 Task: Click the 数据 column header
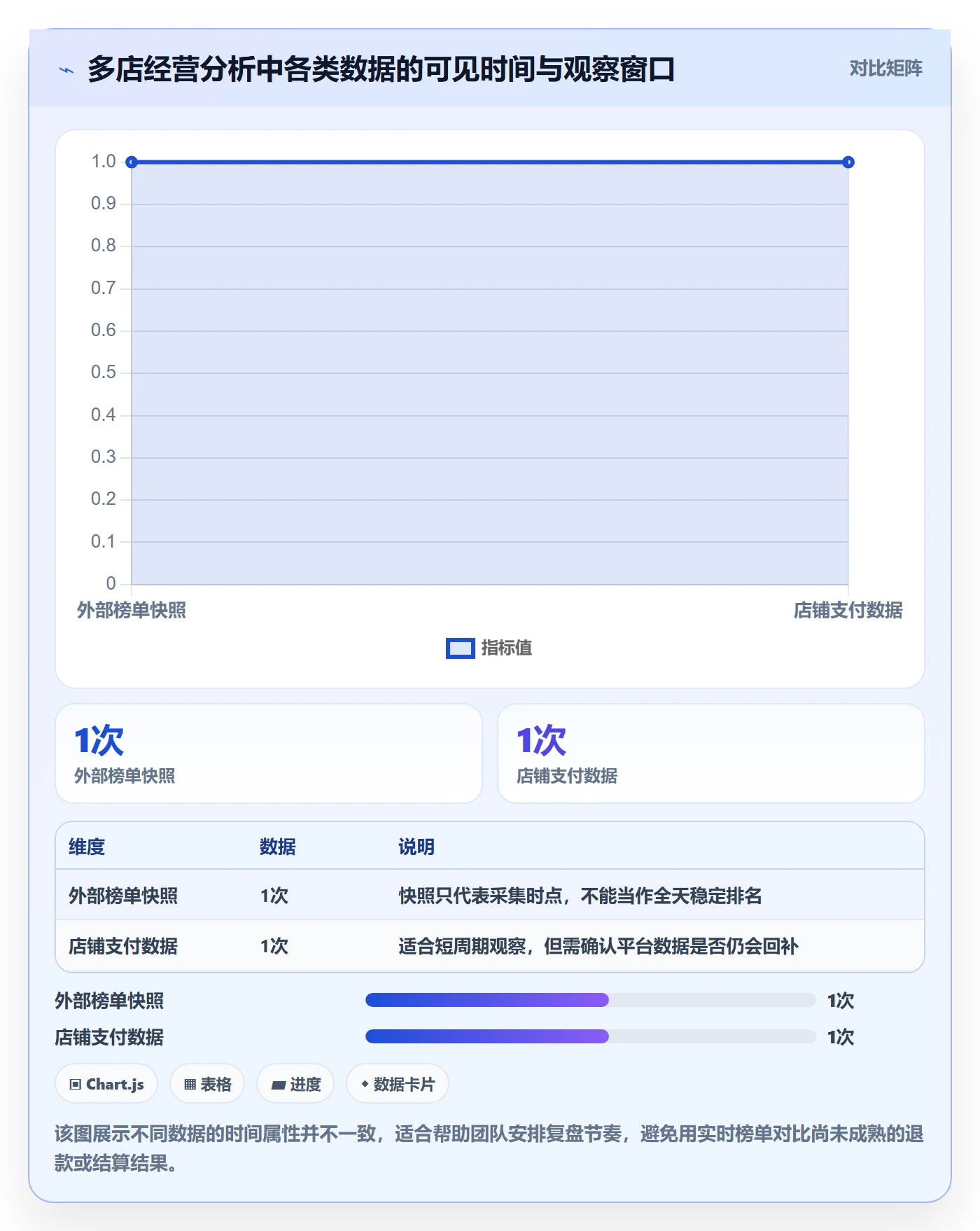[x=278, y=847]
